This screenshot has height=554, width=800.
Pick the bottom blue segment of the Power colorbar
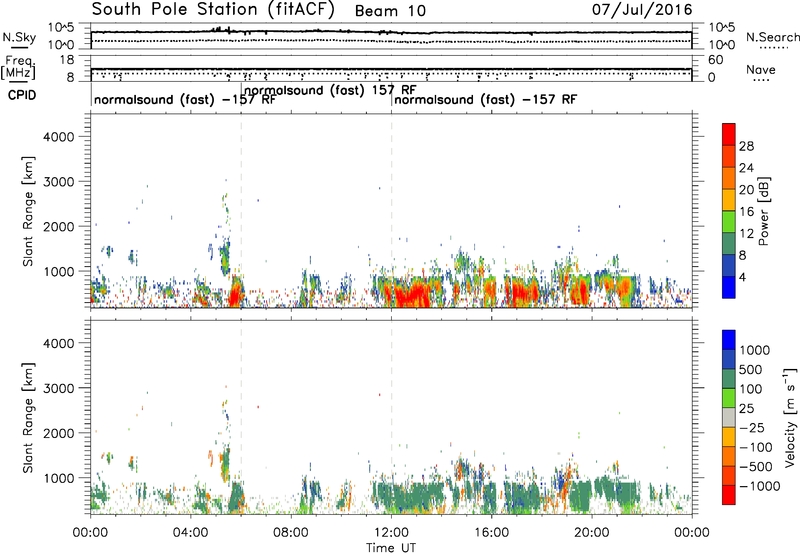[729, 287]
